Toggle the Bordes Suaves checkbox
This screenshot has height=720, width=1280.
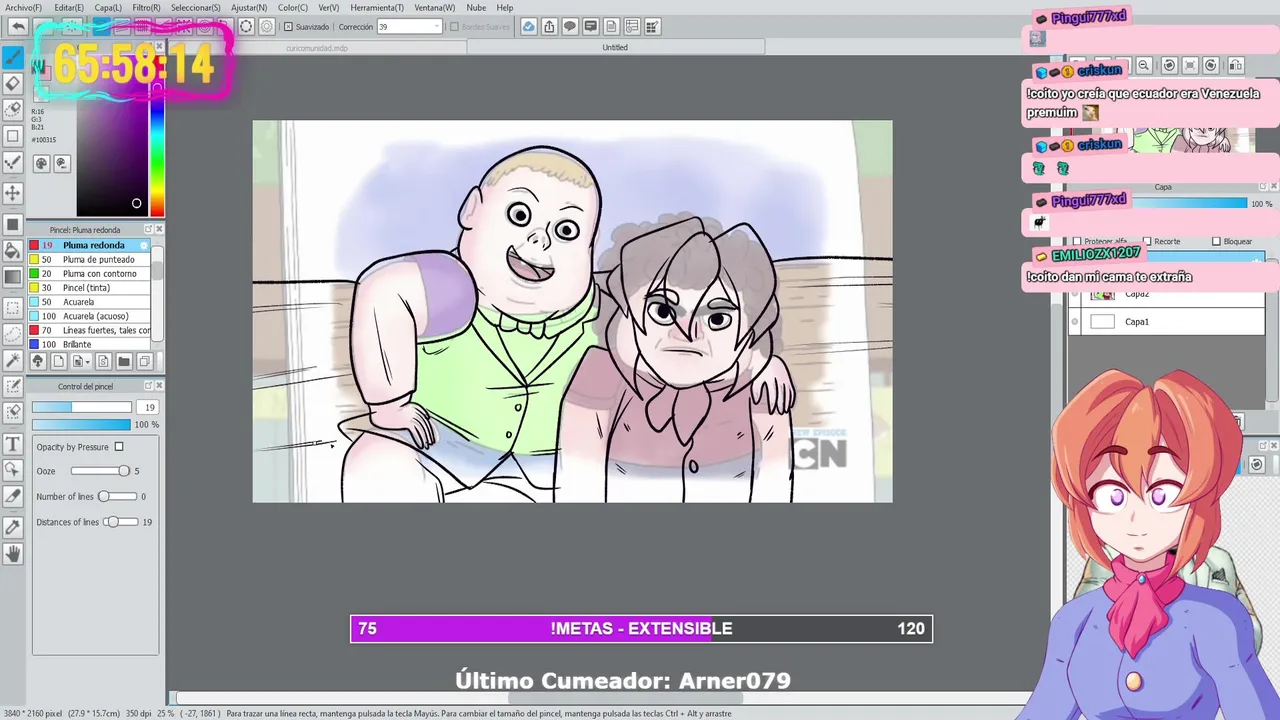point(454,27)
